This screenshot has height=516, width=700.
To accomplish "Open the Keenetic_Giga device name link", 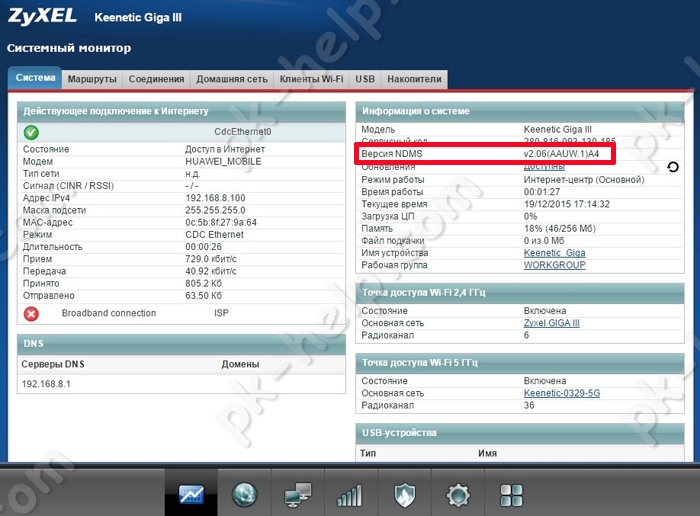I will point(554,253).
